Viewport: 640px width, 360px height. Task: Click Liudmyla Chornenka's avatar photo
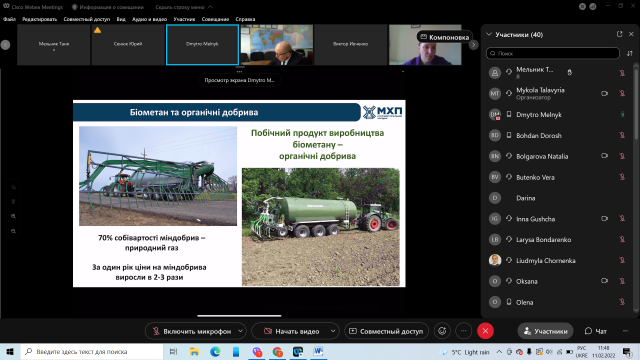point(495,260)
